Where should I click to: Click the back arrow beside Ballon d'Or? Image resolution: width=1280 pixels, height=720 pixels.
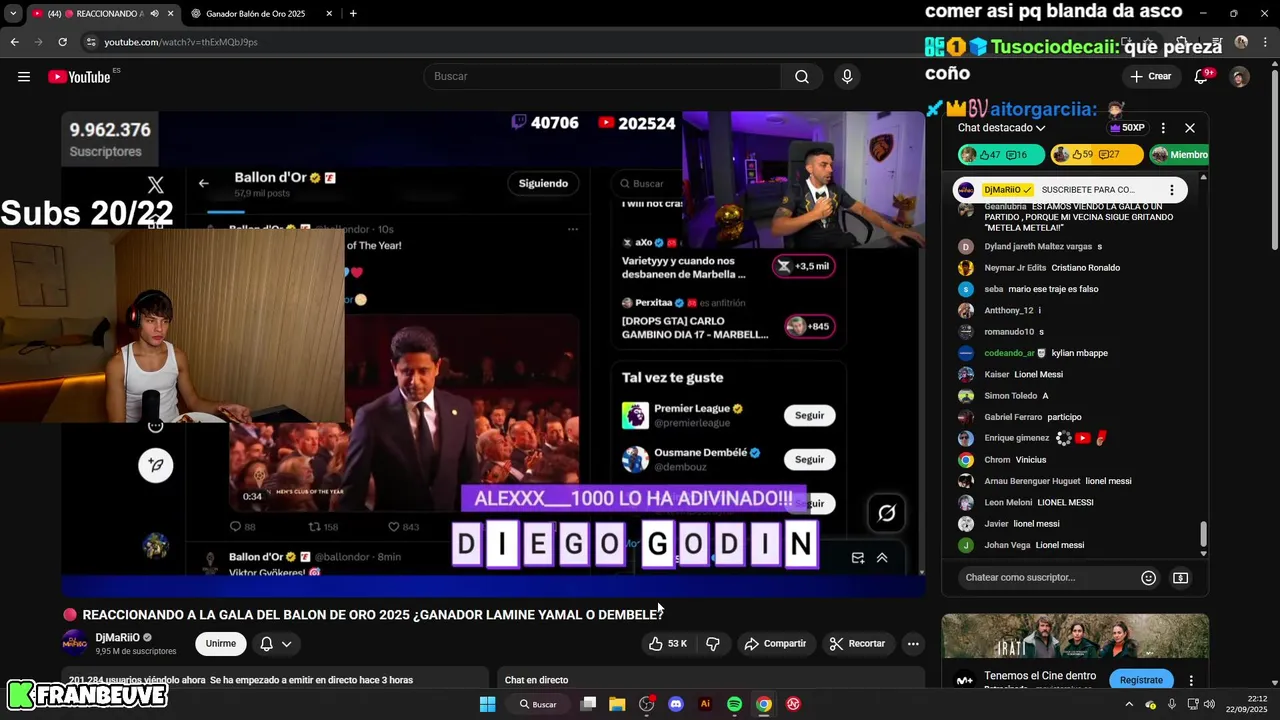[203, 183]
